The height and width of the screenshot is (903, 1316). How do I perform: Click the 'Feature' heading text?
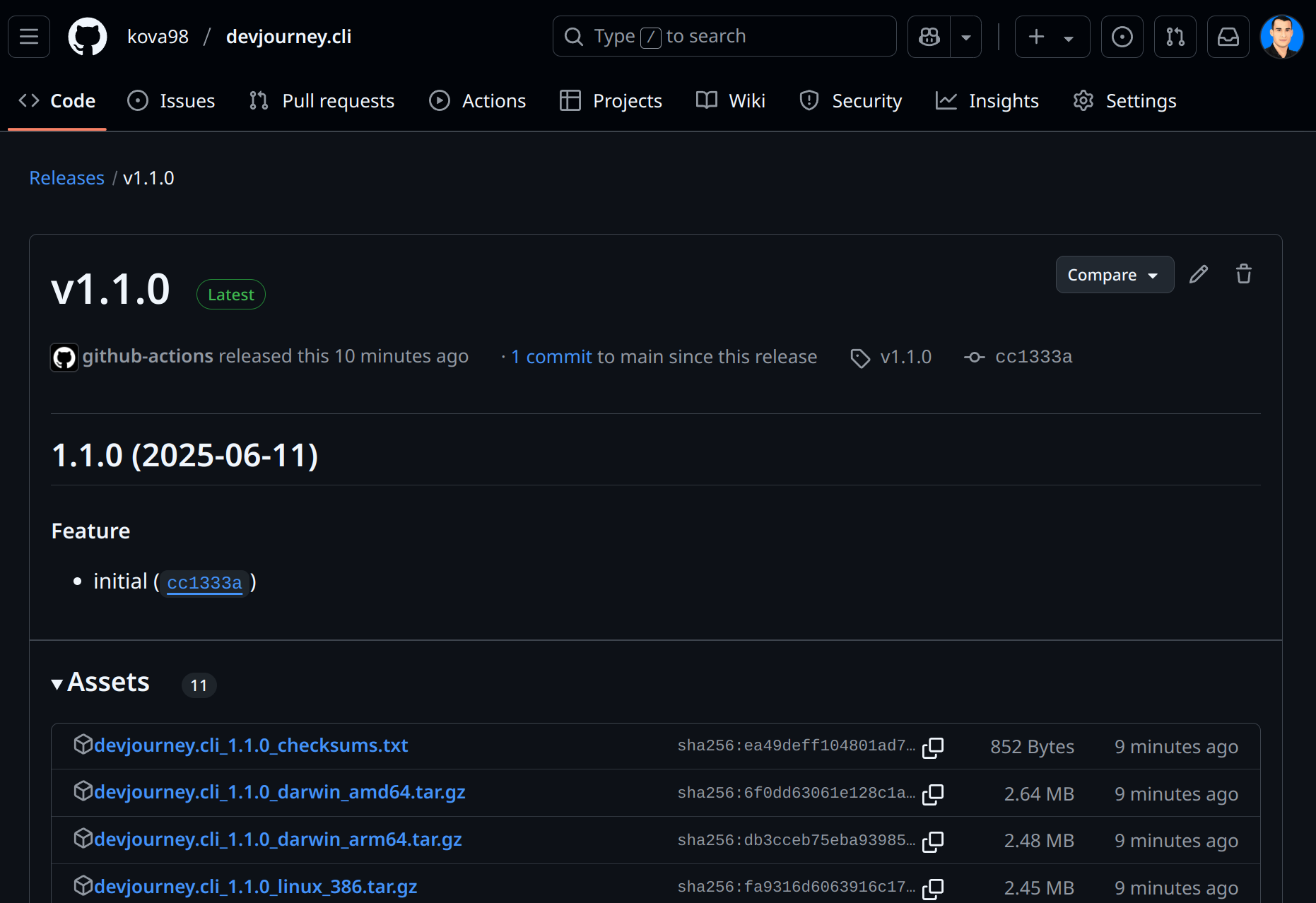click(x=90, y=531)
